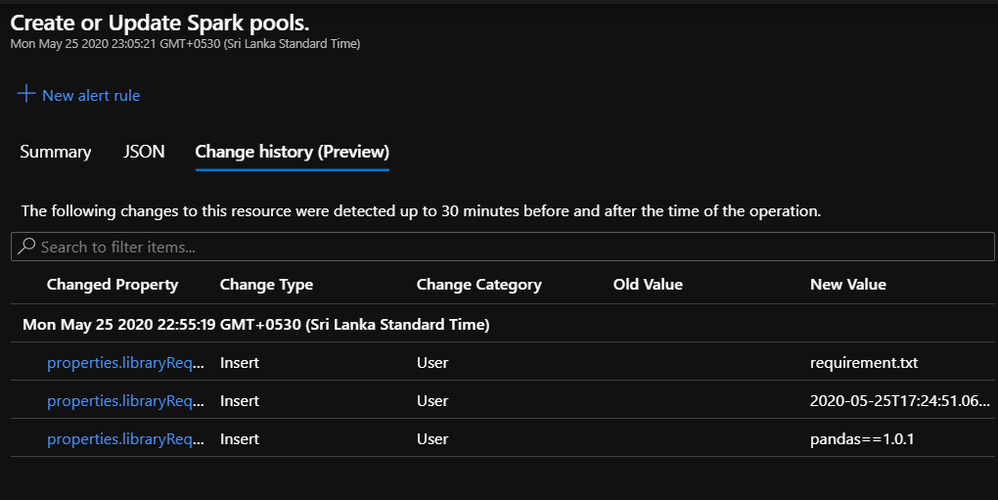Open property link in 2020-05-25T17:24:51 row
Image resolution: width=998 pixels, height=500 pixels.
[x=125, y=401]
